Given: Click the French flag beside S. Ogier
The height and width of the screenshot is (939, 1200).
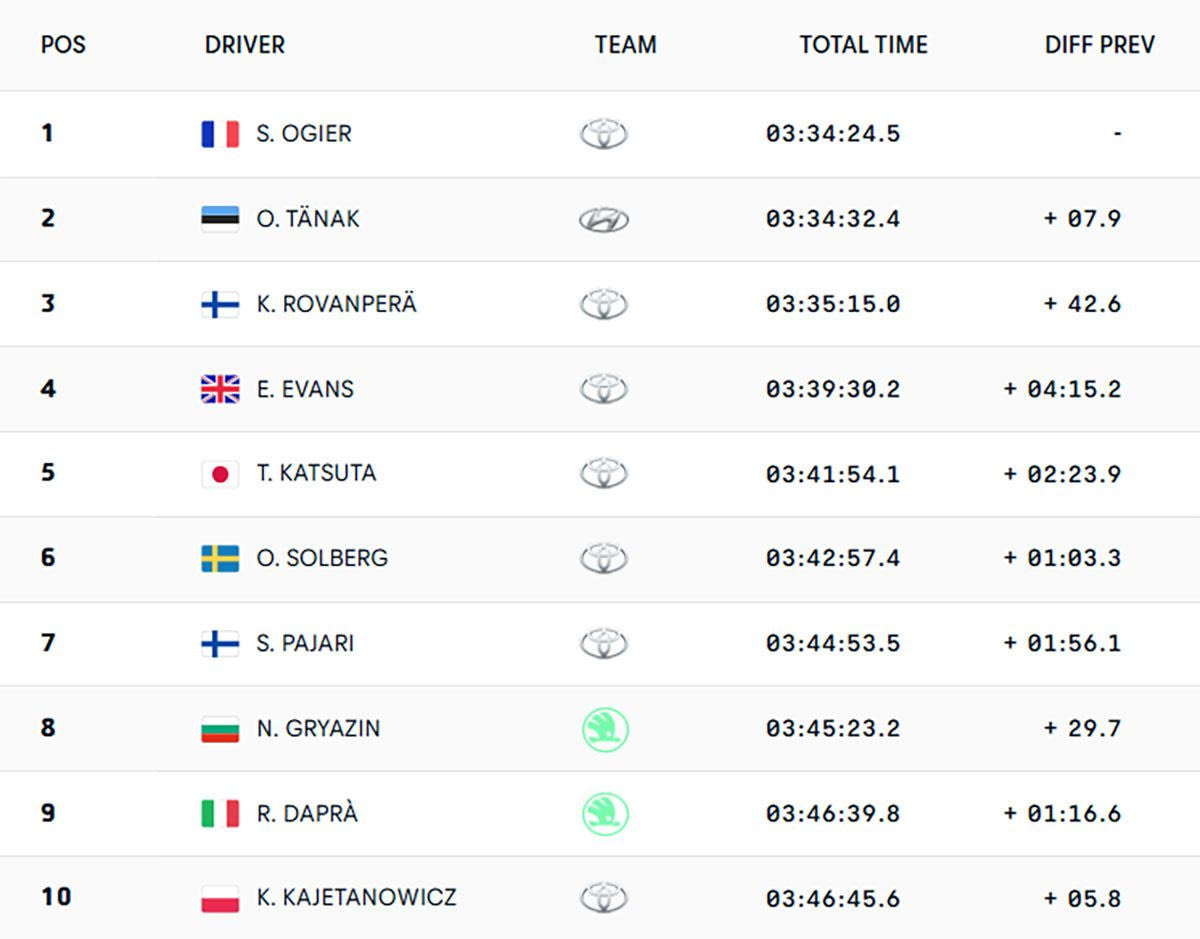Looking at the screenshot, I should click(220, 134).
